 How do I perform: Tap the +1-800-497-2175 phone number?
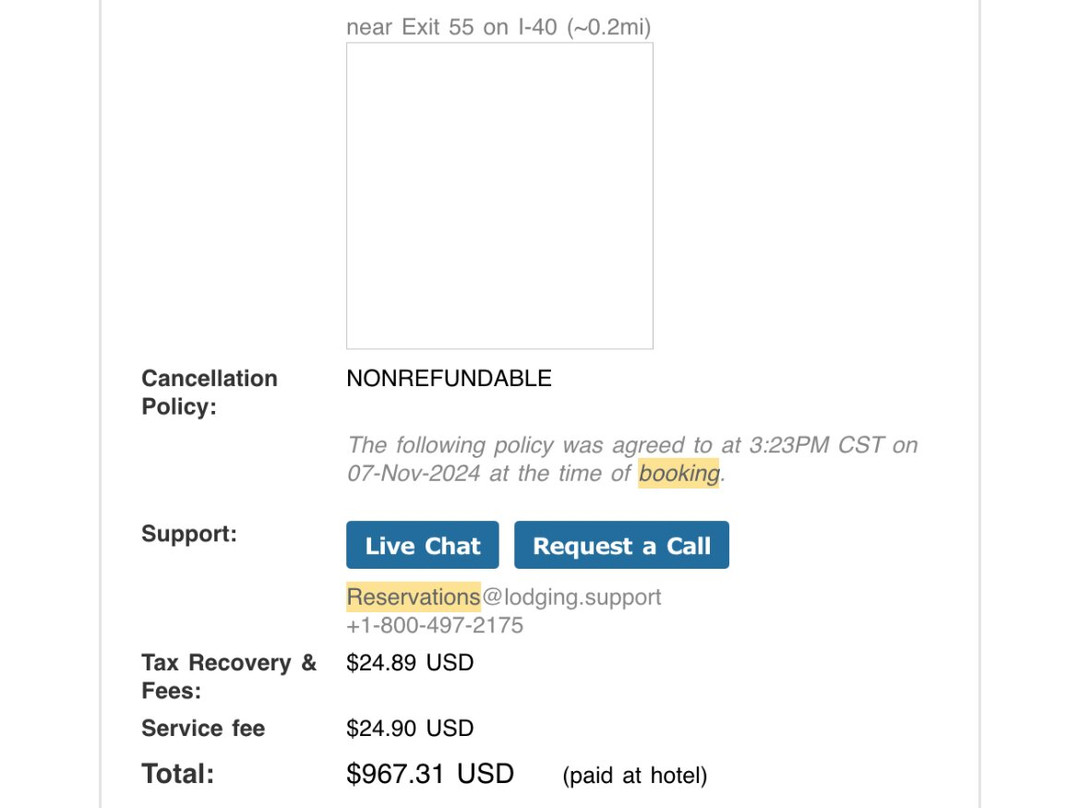(x=434, y=626)
